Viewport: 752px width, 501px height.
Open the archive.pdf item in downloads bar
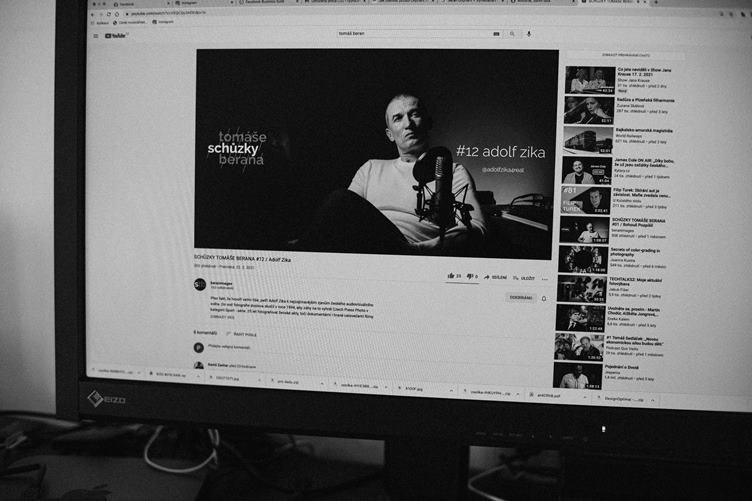pyautogui.click(x=557, y=396)
